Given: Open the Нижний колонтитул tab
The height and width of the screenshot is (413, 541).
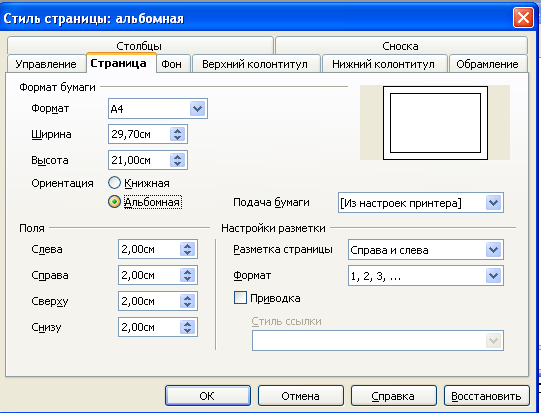Looking at the screenshot, I should click(383, 64).
